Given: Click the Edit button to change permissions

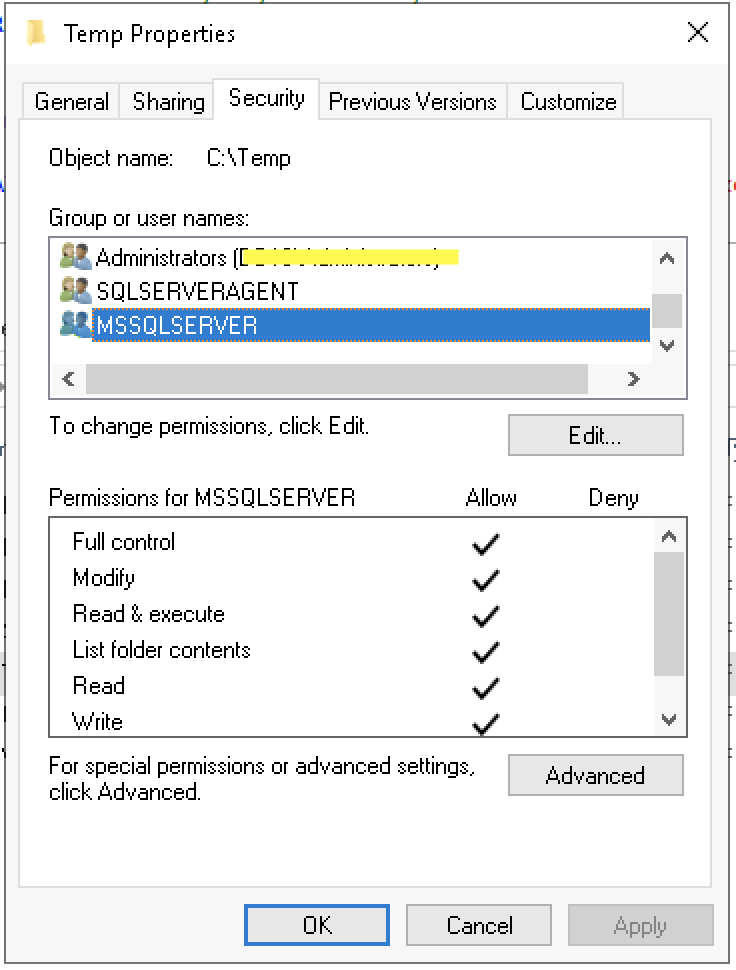Looking at the screenshot, I should point(595,434).
